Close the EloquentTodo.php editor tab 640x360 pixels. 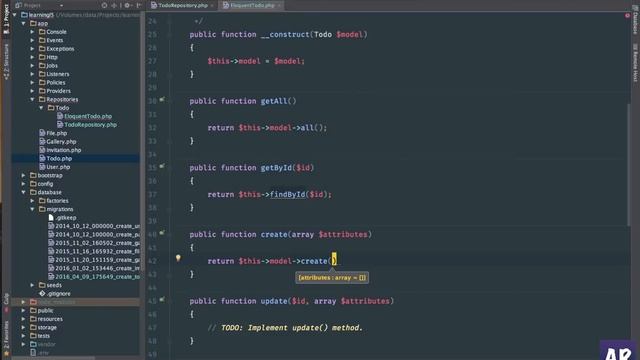click(279, 5)
